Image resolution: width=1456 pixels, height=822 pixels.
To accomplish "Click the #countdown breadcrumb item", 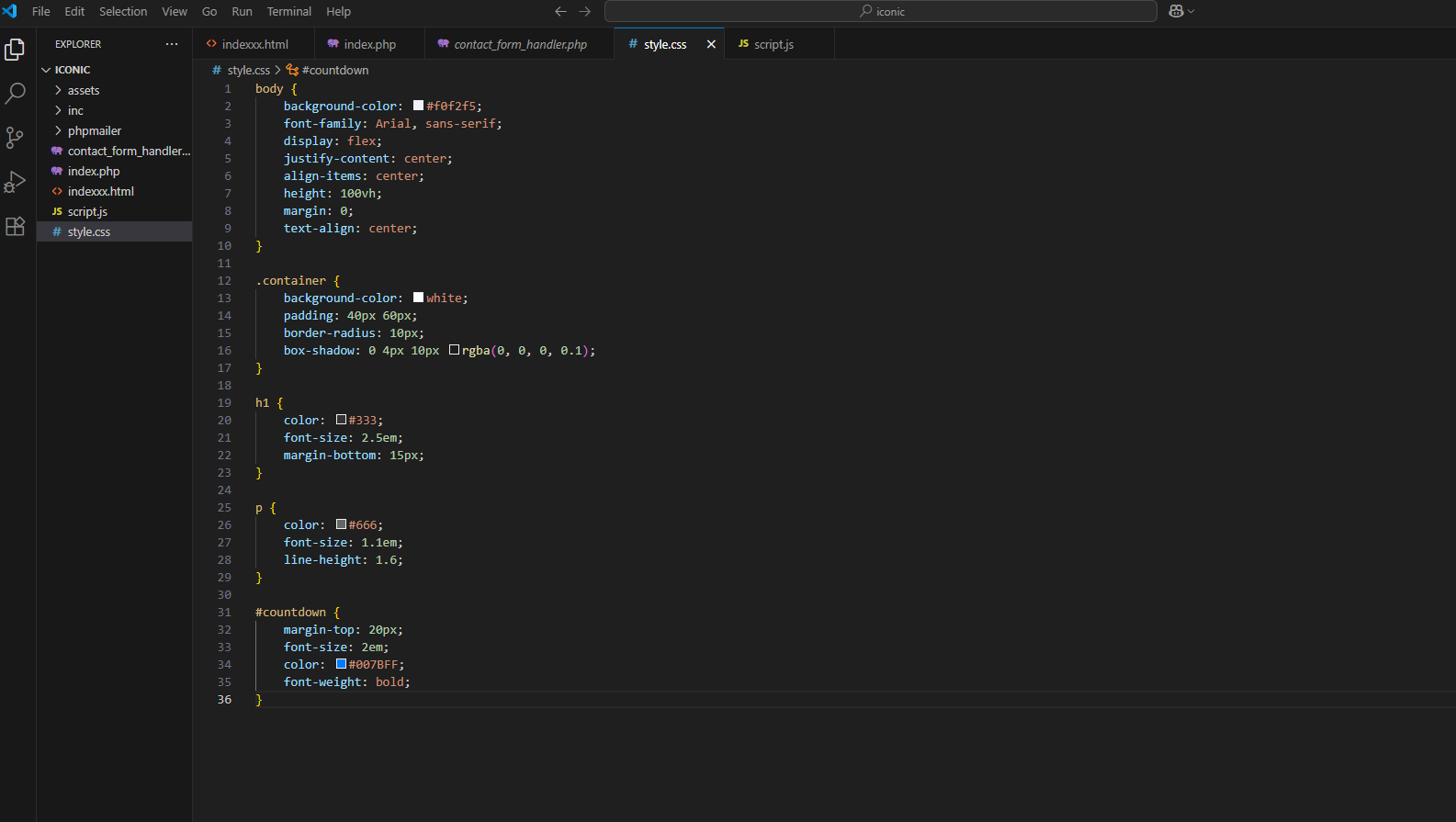I will pos(334,70).
